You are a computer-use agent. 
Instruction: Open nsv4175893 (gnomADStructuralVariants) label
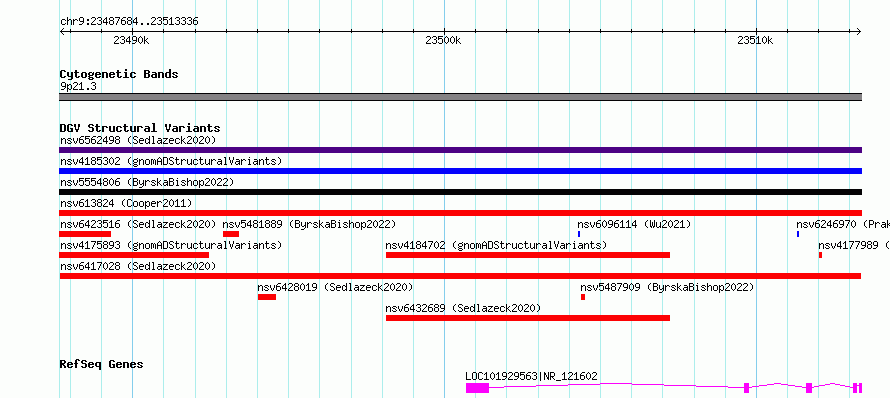pos(171,245)
